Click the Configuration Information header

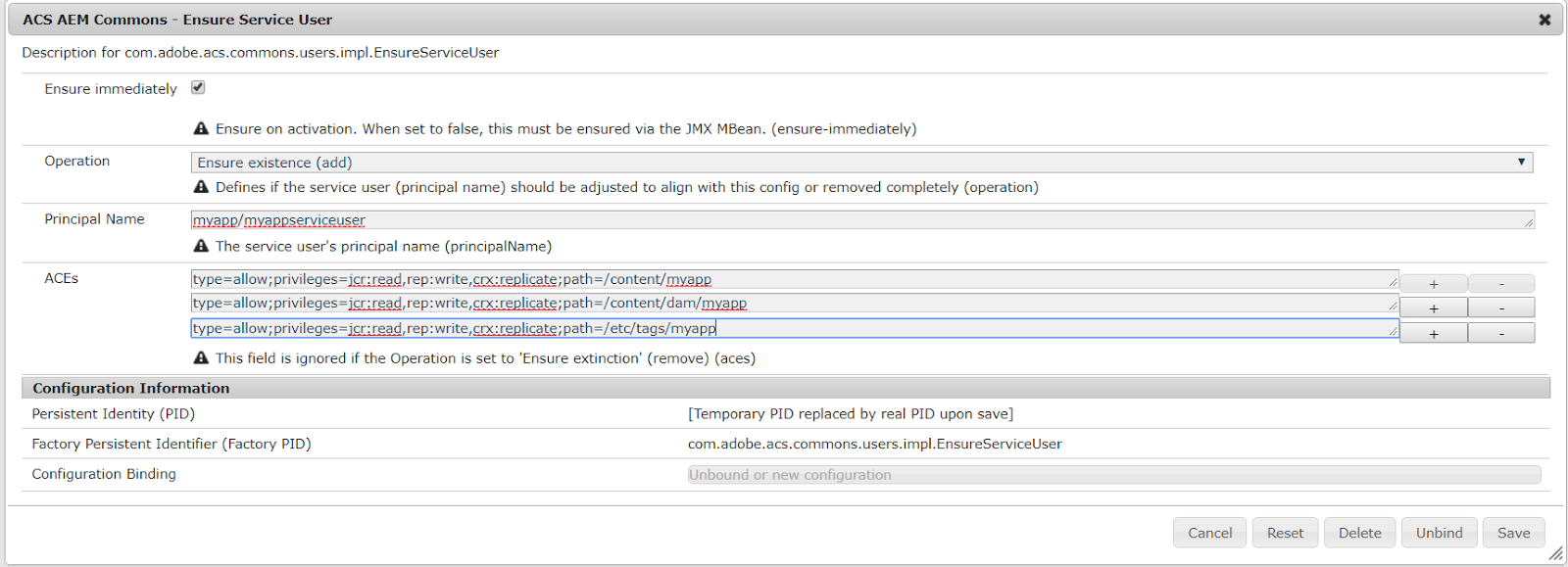click(786, 388)
